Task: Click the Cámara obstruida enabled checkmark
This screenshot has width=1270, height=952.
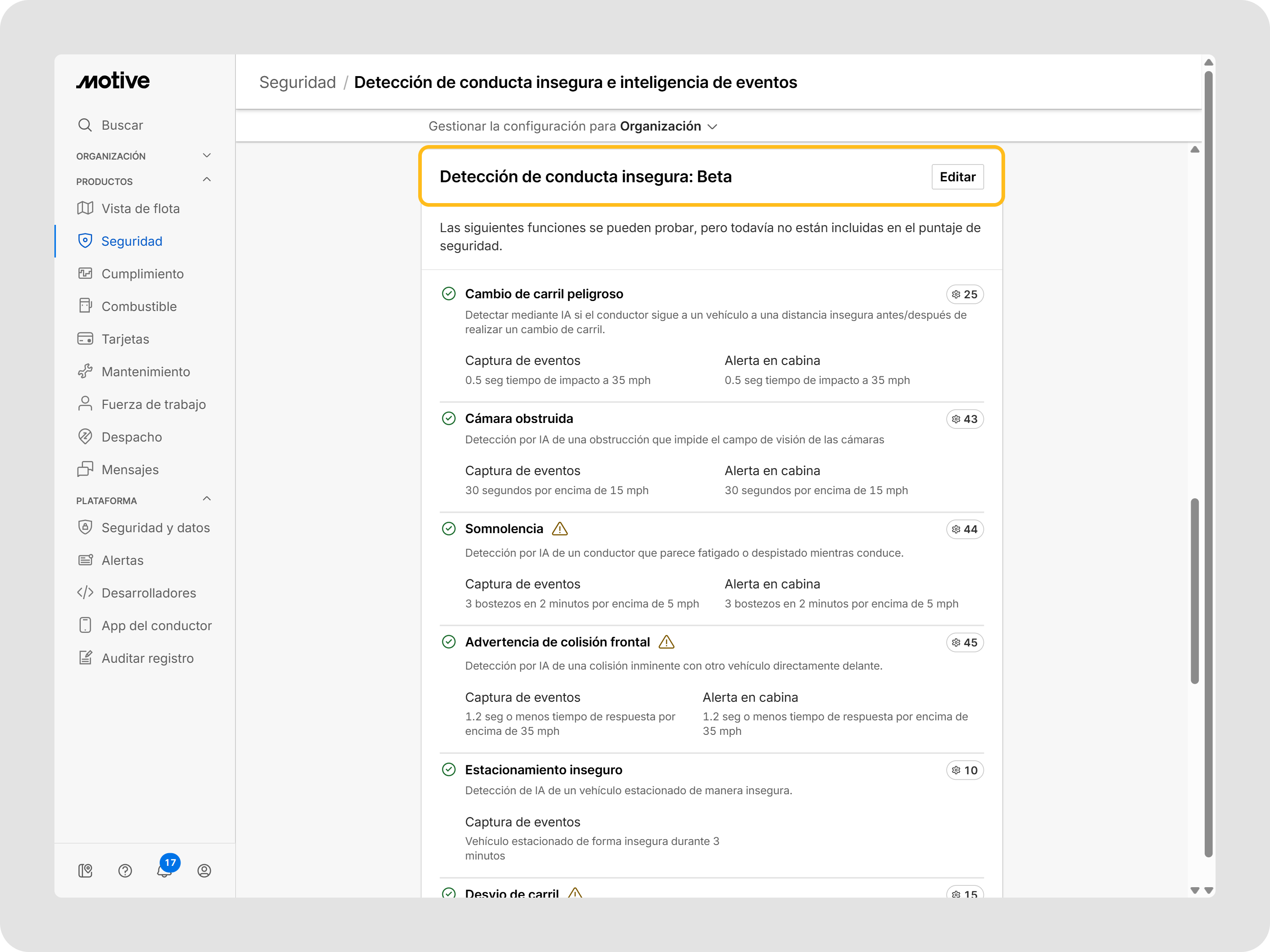Action: click(x=449, y=418)
